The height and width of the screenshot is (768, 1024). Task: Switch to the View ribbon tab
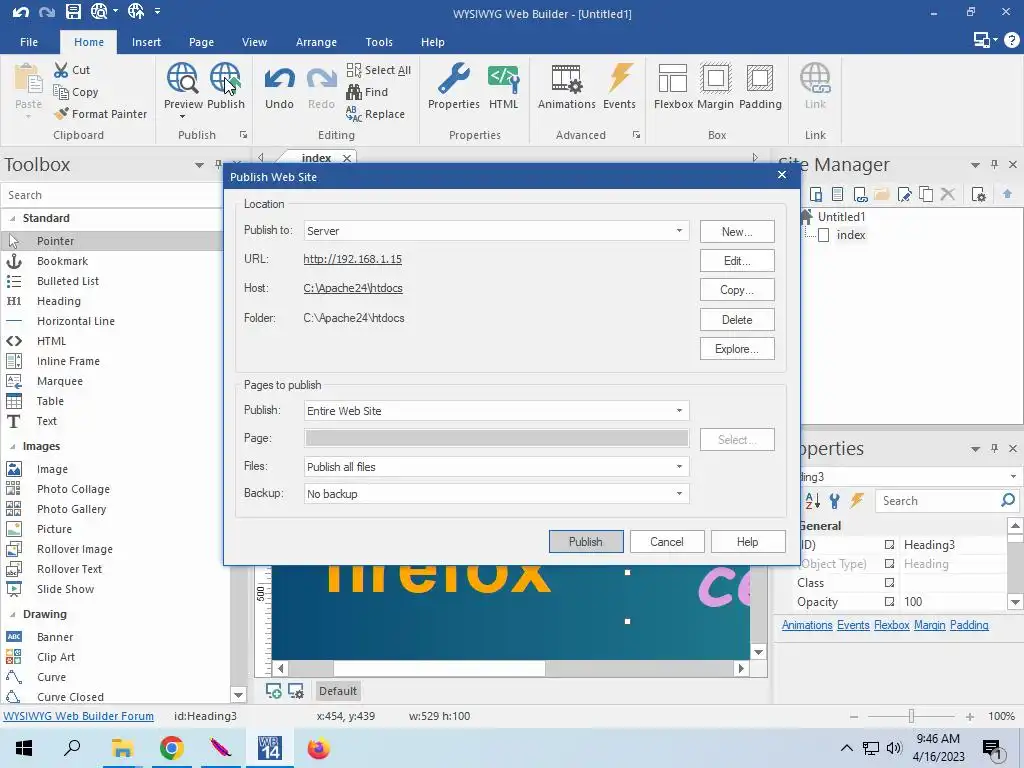point(254,42)
